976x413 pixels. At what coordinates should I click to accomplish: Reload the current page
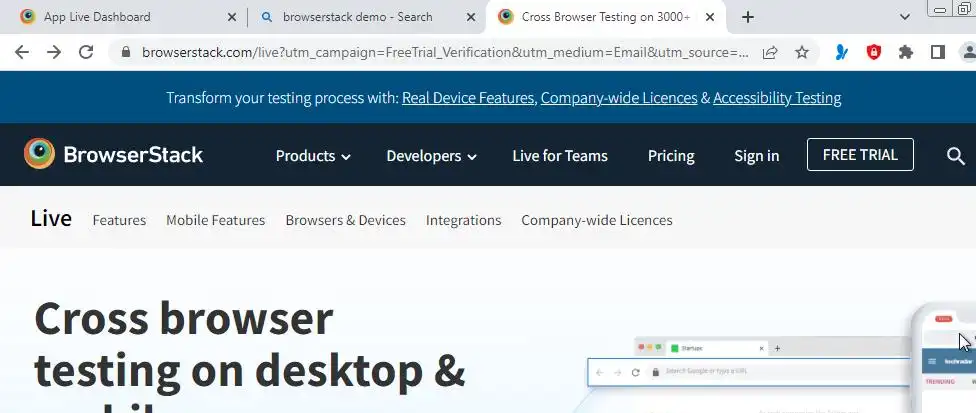86,52
